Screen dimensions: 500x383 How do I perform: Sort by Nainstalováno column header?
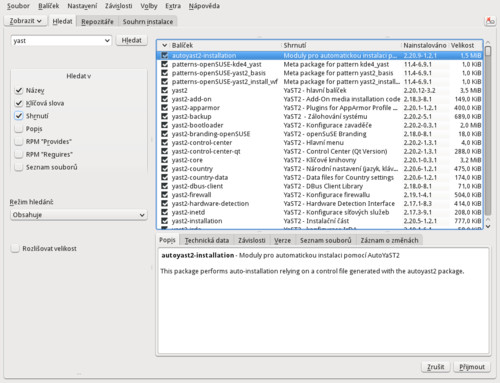point(425,45)
